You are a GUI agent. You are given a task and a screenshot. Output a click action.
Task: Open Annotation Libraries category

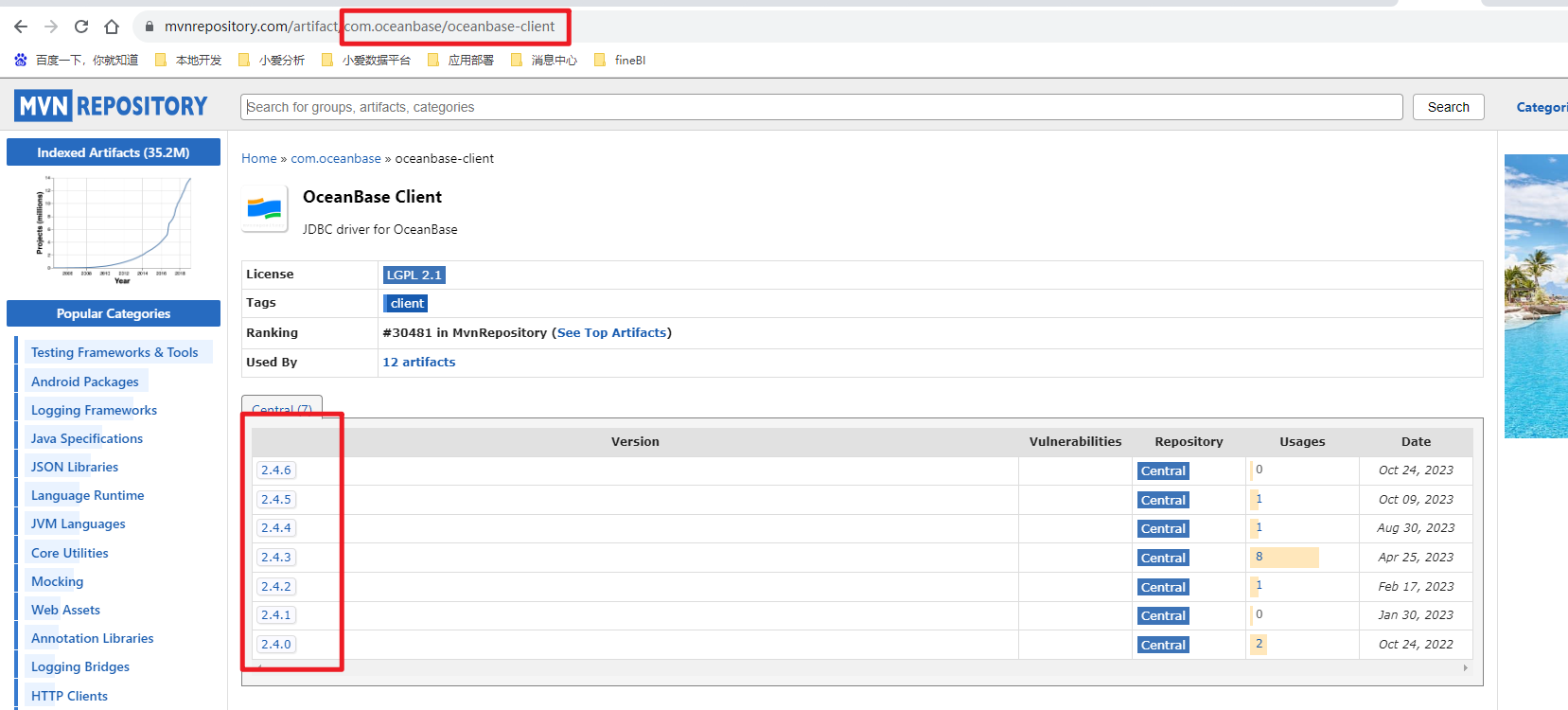click(93, 638)
